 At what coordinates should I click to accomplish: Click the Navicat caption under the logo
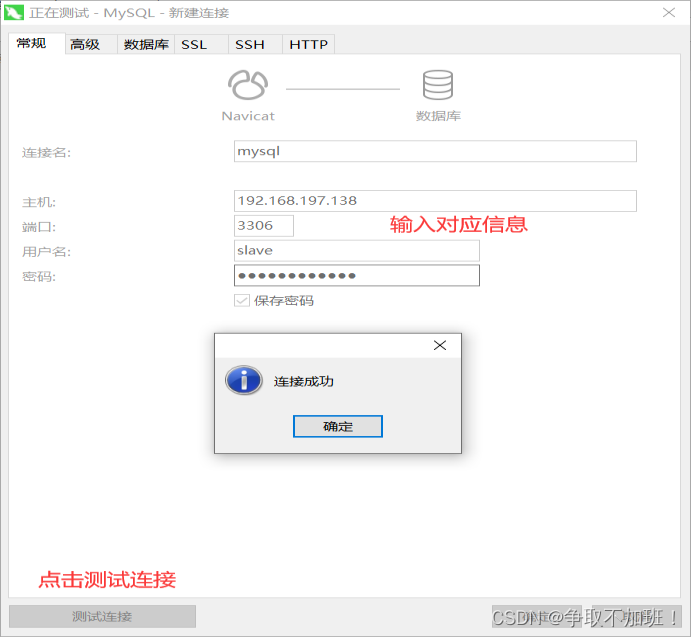248,116
